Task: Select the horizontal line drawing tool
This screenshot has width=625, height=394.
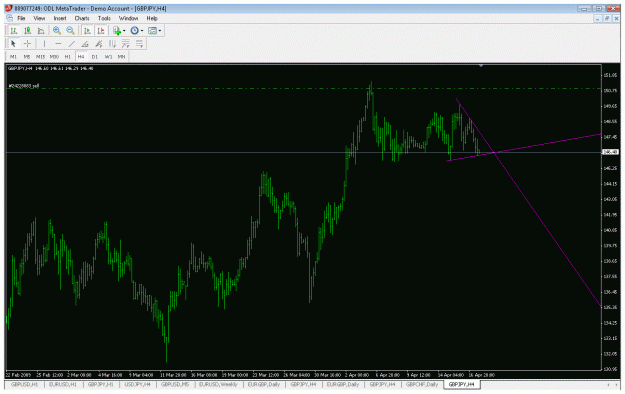Action: [58, 44]
